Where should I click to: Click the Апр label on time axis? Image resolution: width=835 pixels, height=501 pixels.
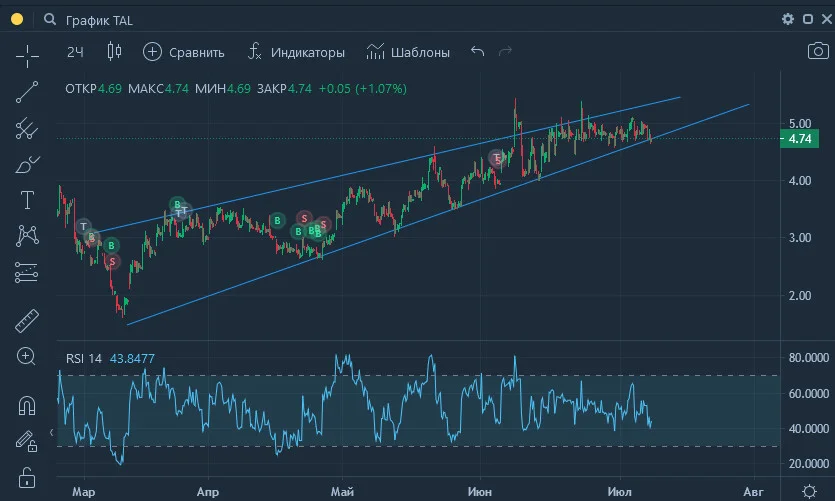208,492
